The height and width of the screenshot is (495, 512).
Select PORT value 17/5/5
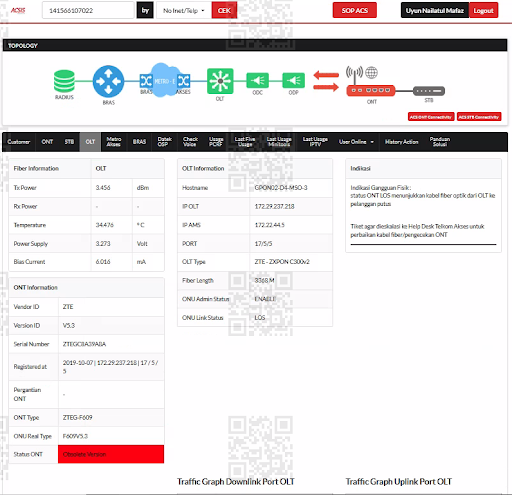(x=263, y=244)
